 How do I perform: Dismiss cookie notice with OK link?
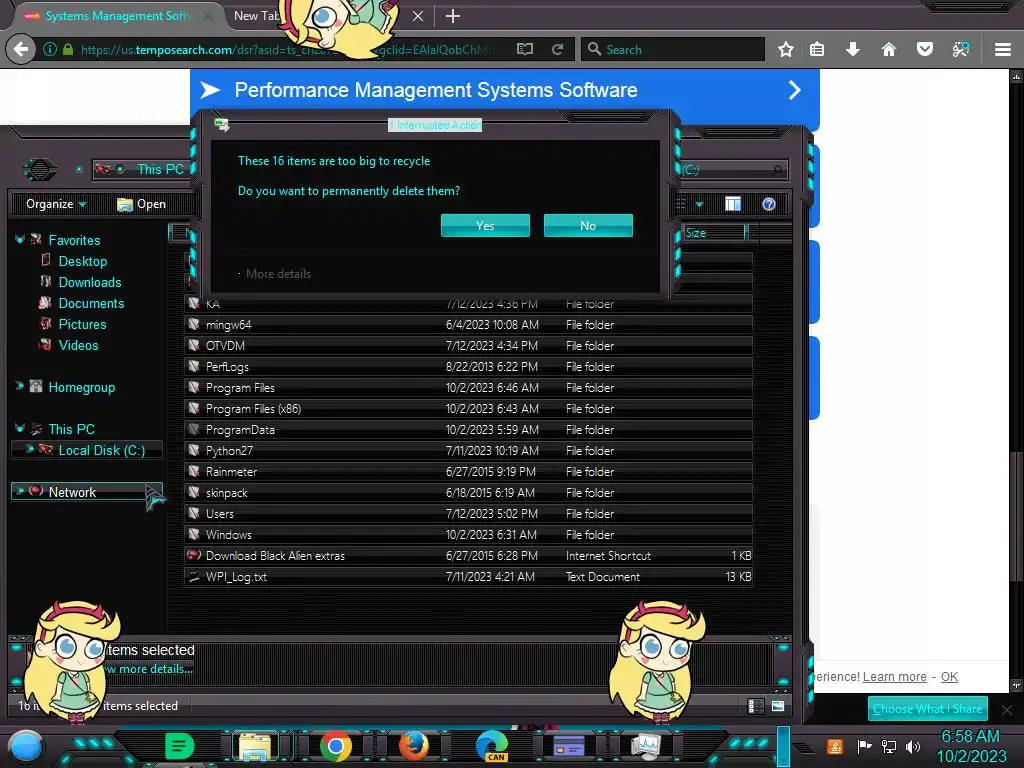tap(949, 677)
